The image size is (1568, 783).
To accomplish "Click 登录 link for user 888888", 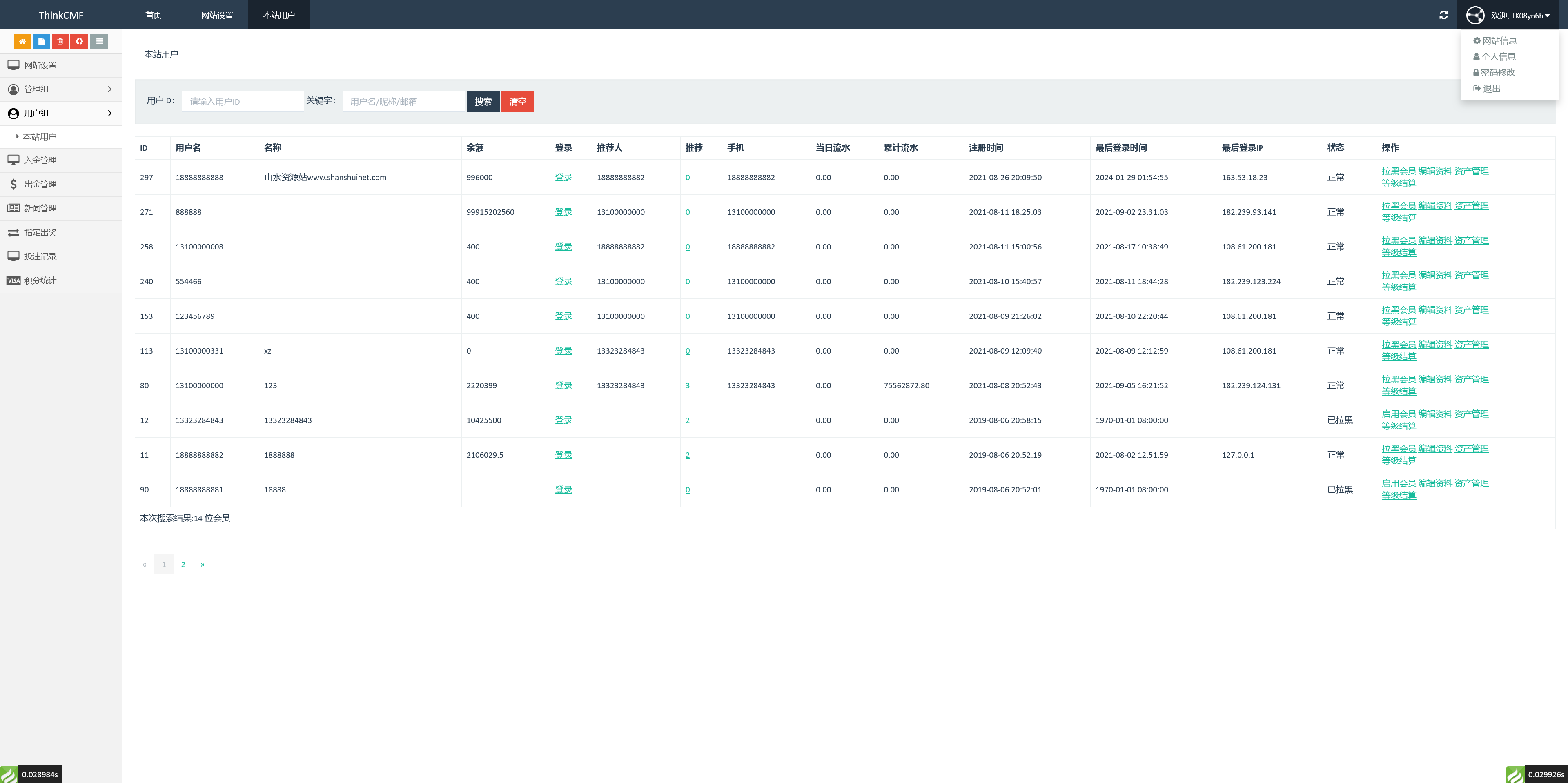I will (563, 212).
